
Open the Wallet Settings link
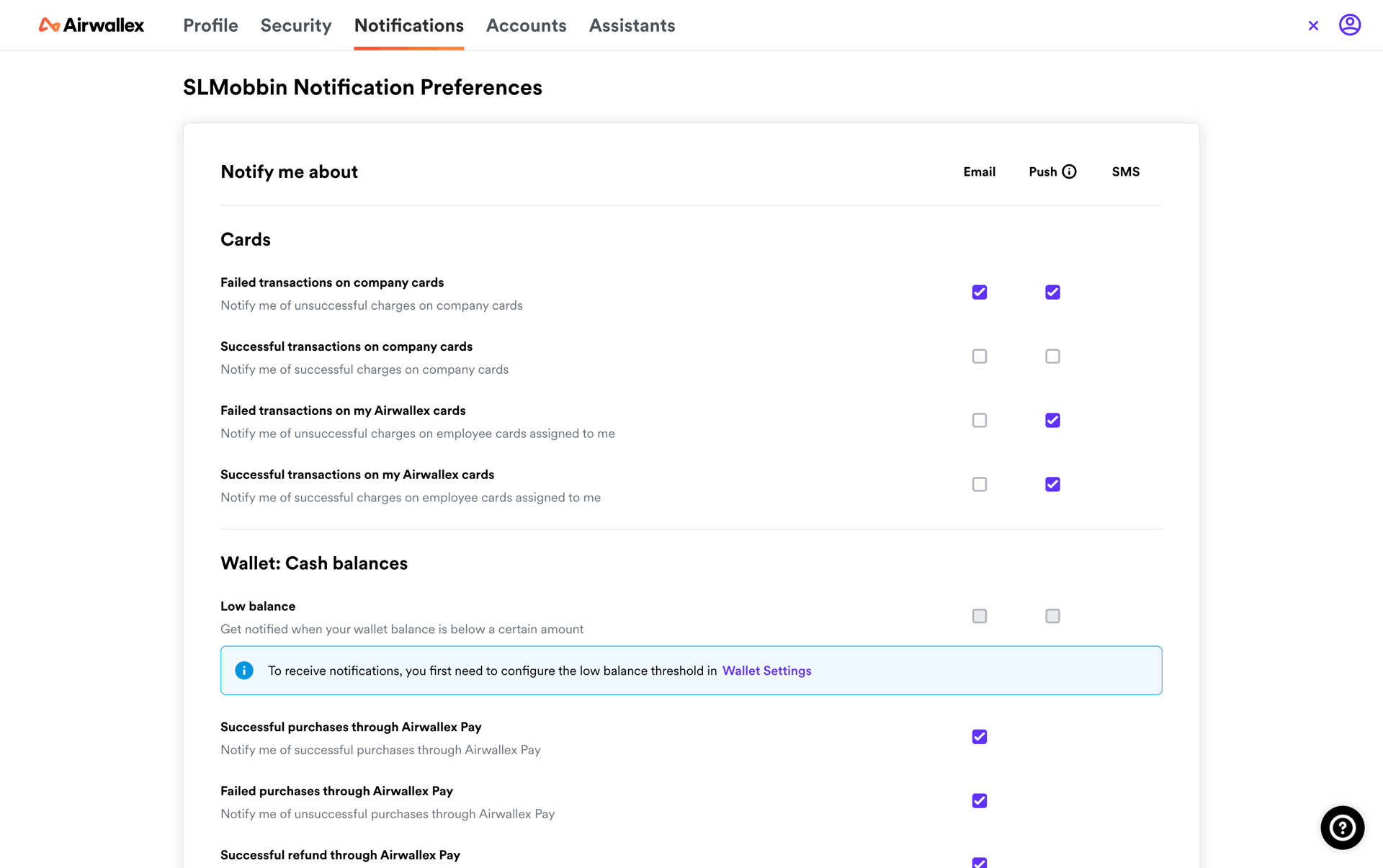pyautogui.click(x=766, y=671)
